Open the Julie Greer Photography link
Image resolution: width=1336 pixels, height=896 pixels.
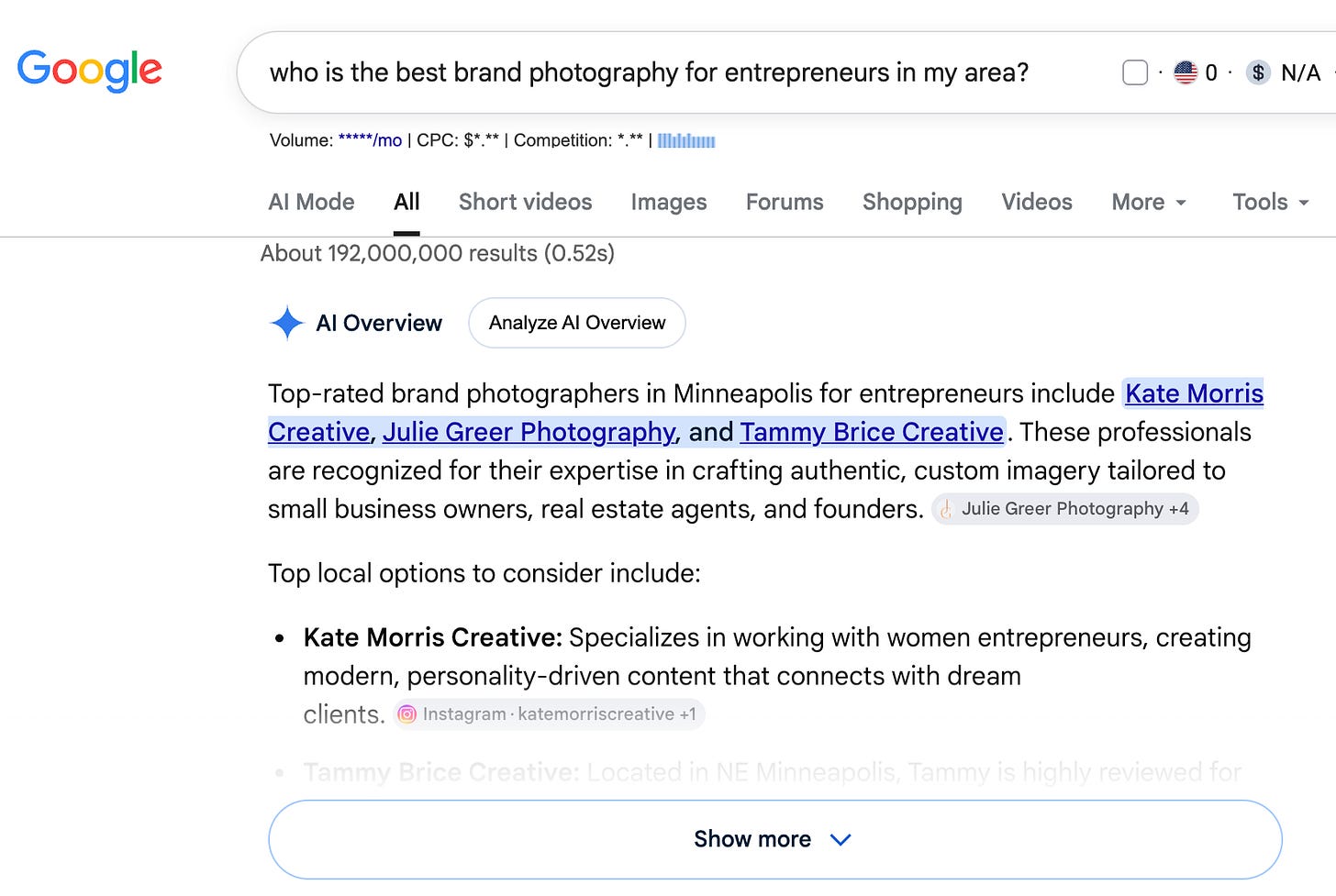coord(529,432)
